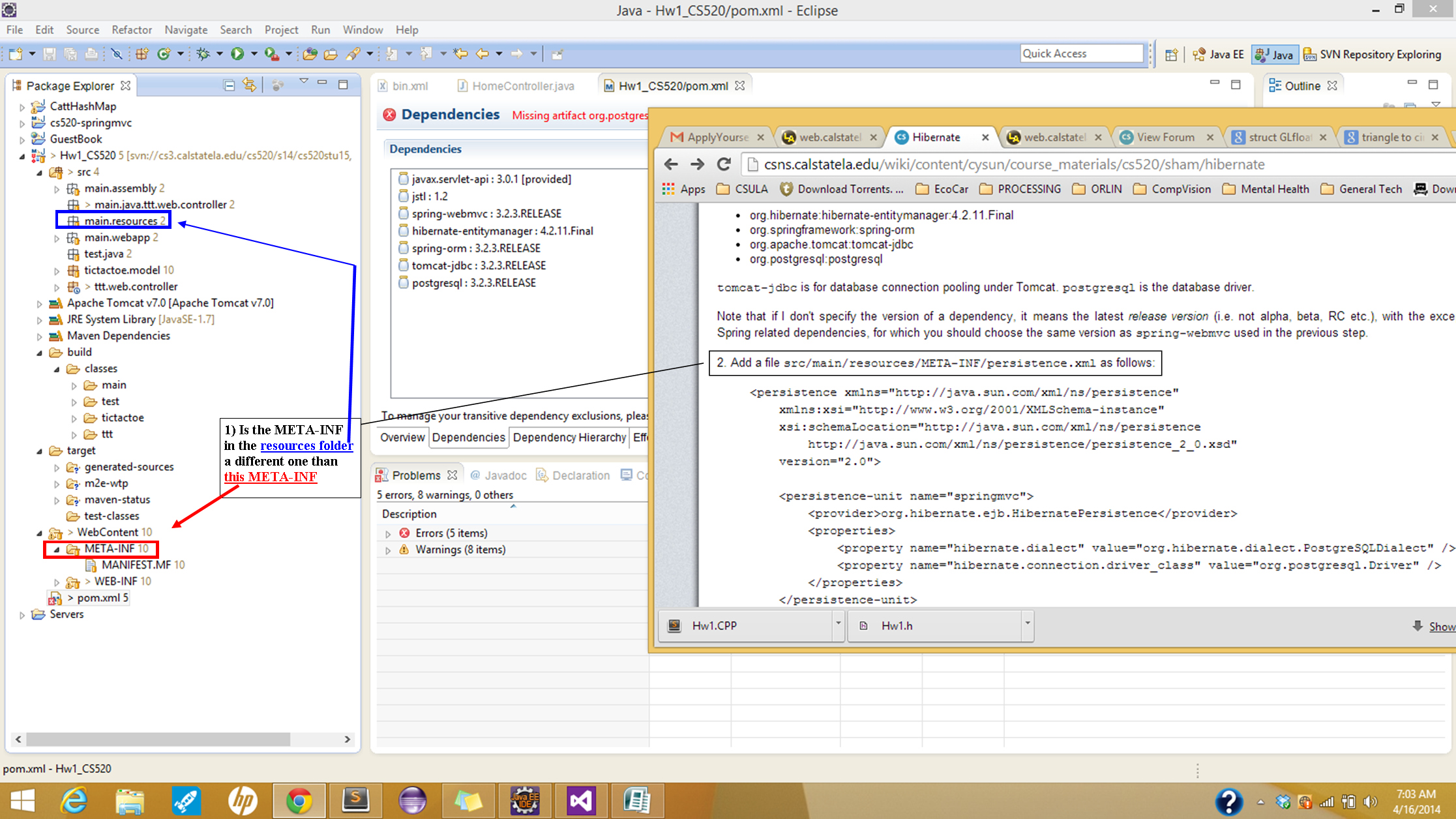Click the New Java Package icon
The image size is (1456, 819).
142,54
